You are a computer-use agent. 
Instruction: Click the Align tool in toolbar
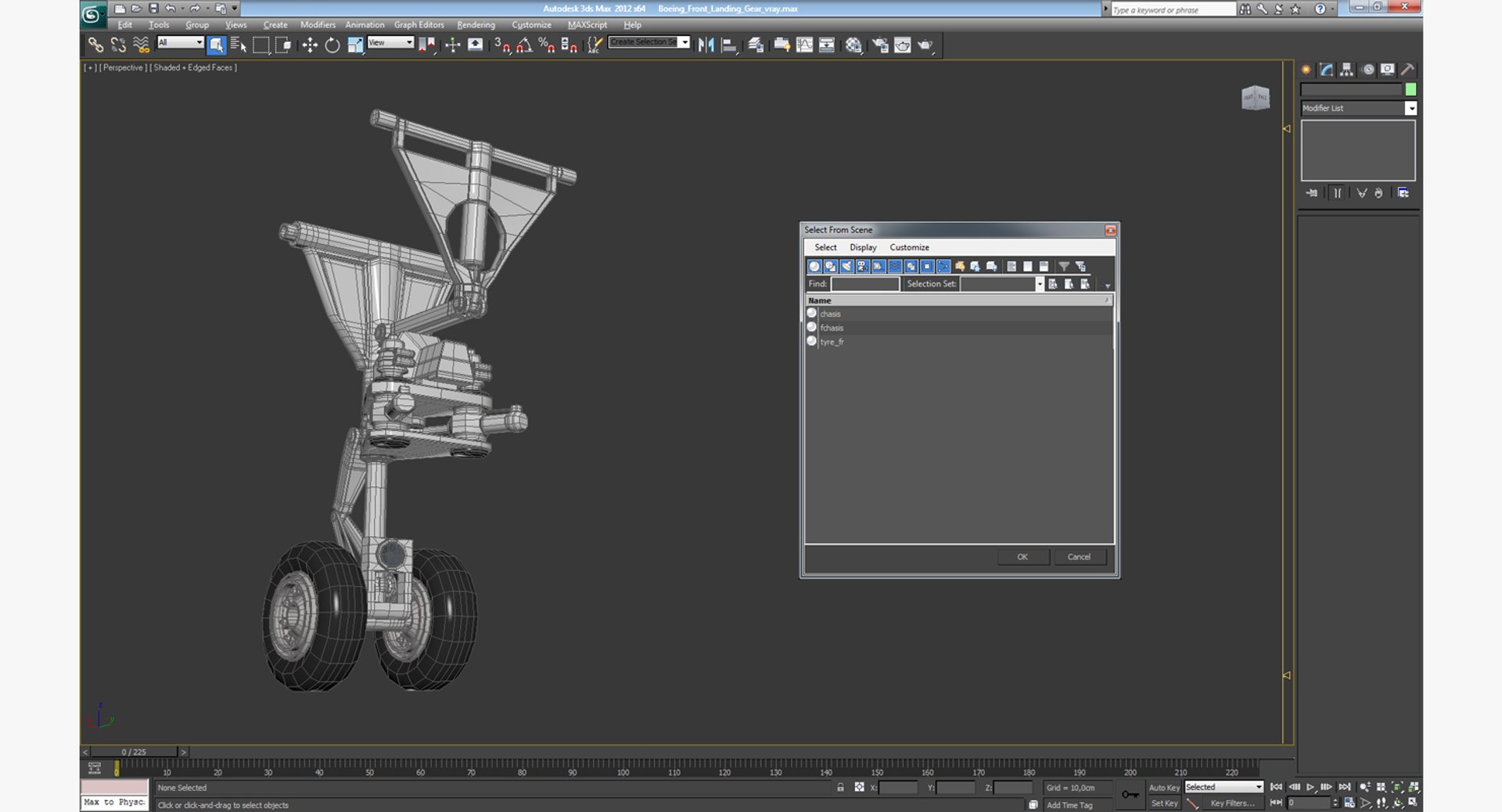click(x=728, y=45)
